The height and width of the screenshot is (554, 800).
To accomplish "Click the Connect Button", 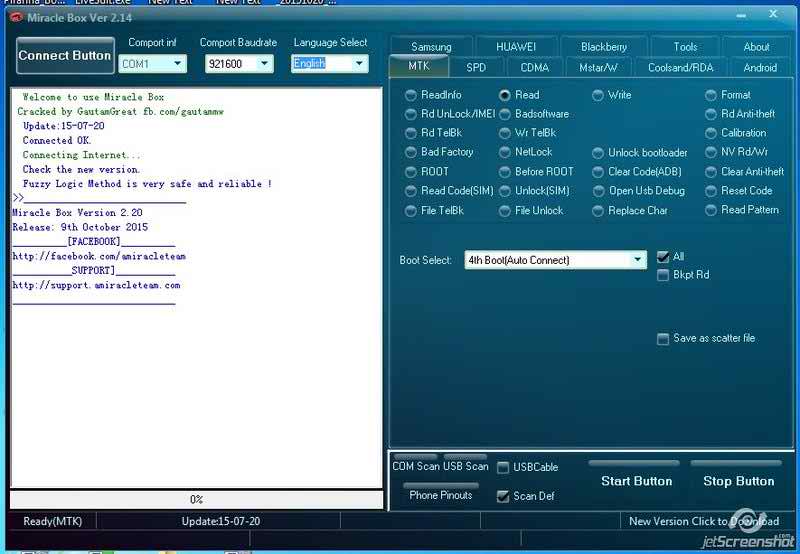I will [x=65, y=56].
